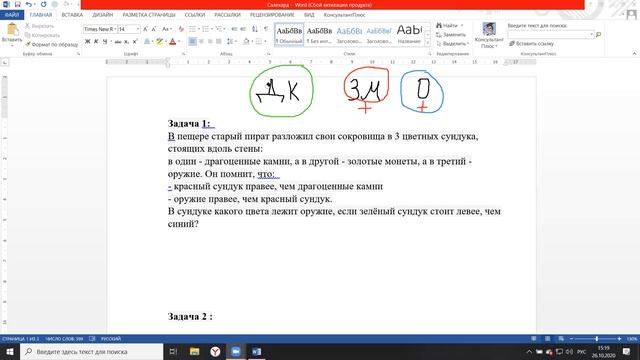Open the font size dropdown
Screen dimensions: 640x360
click(138, 29)
